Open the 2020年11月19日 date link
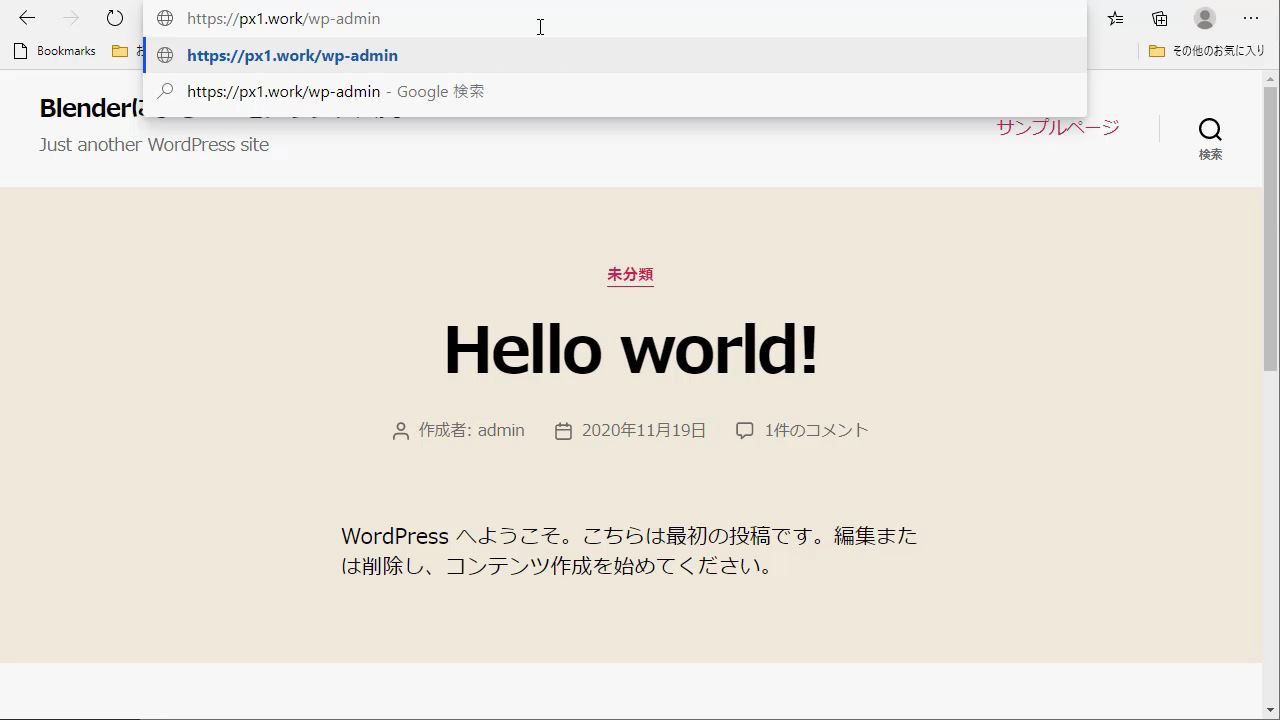Image resolution: width=1280 pixels, height=720 pixels. click(643, 430)
